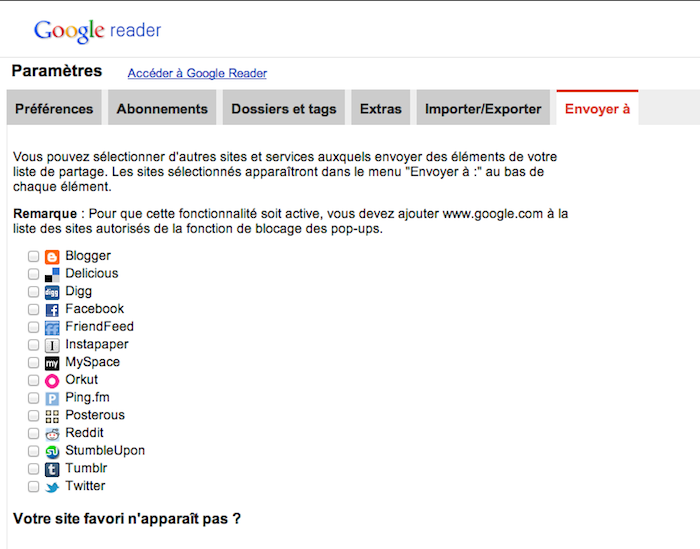This screenshot has width=700, height=549.
Task: Tick the Instapaper checkbox
Action: 34,345
